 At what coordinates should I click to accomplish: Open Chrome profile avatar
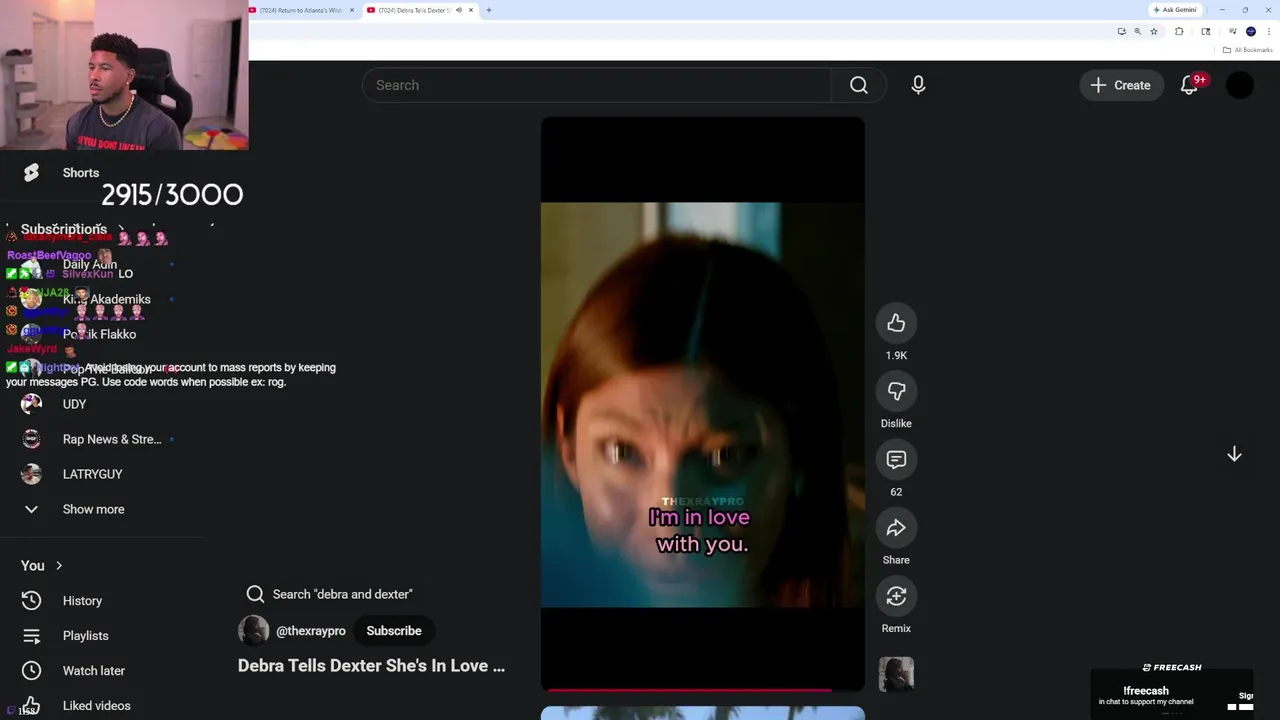point(1251,32)
